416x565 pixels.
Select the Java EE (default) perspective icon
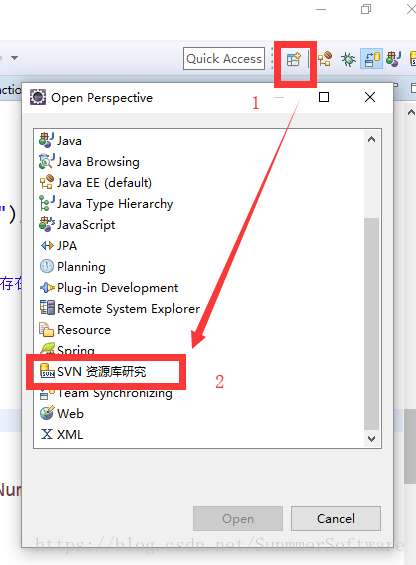[47, 182]
